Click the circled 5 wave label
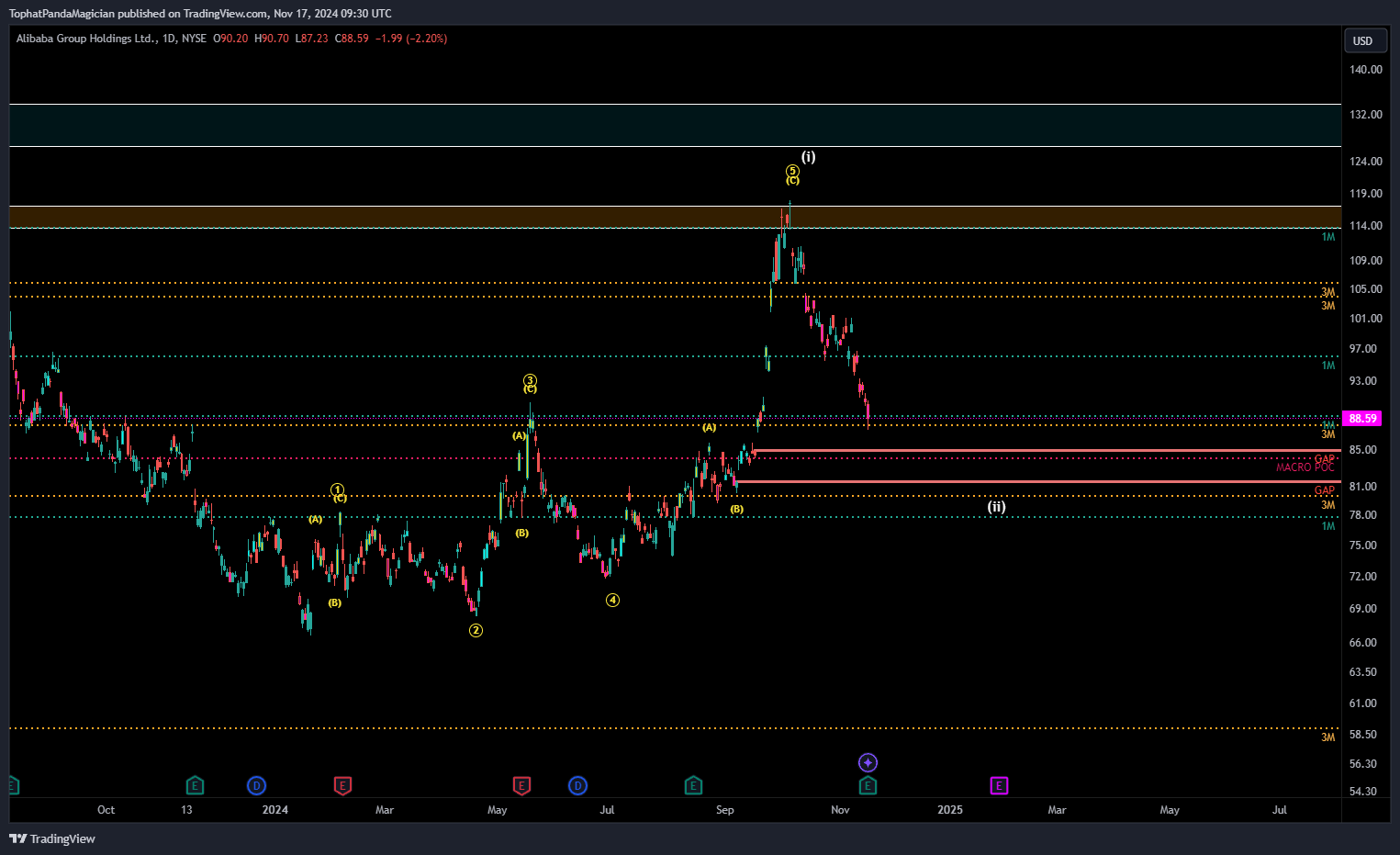The width and height of the screenshot is (1400, 855). click(792, 171)
